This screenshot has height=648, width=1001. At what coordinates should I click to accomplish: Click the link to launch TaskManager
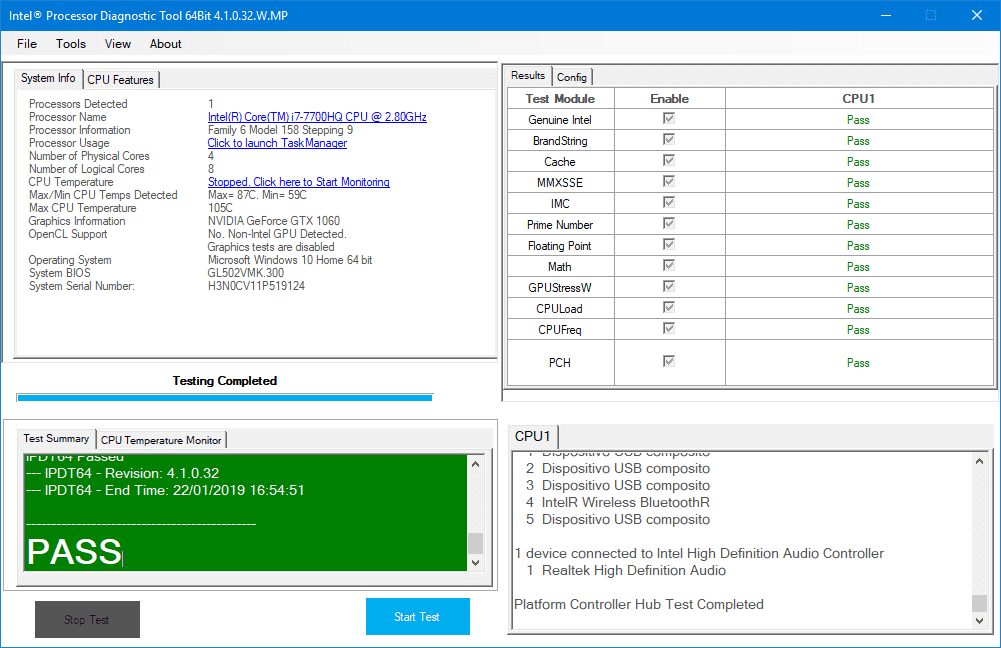click(x=277, y=143)
